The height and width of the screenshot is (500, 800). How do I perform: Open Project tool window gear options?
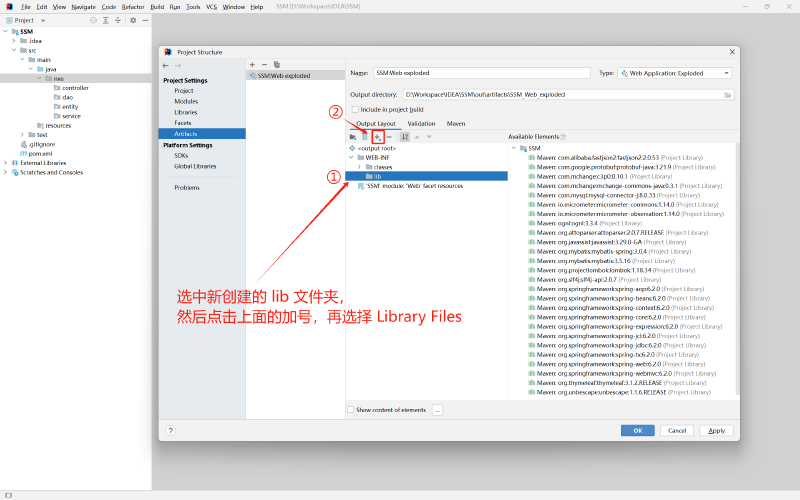[x=133, y=20]
